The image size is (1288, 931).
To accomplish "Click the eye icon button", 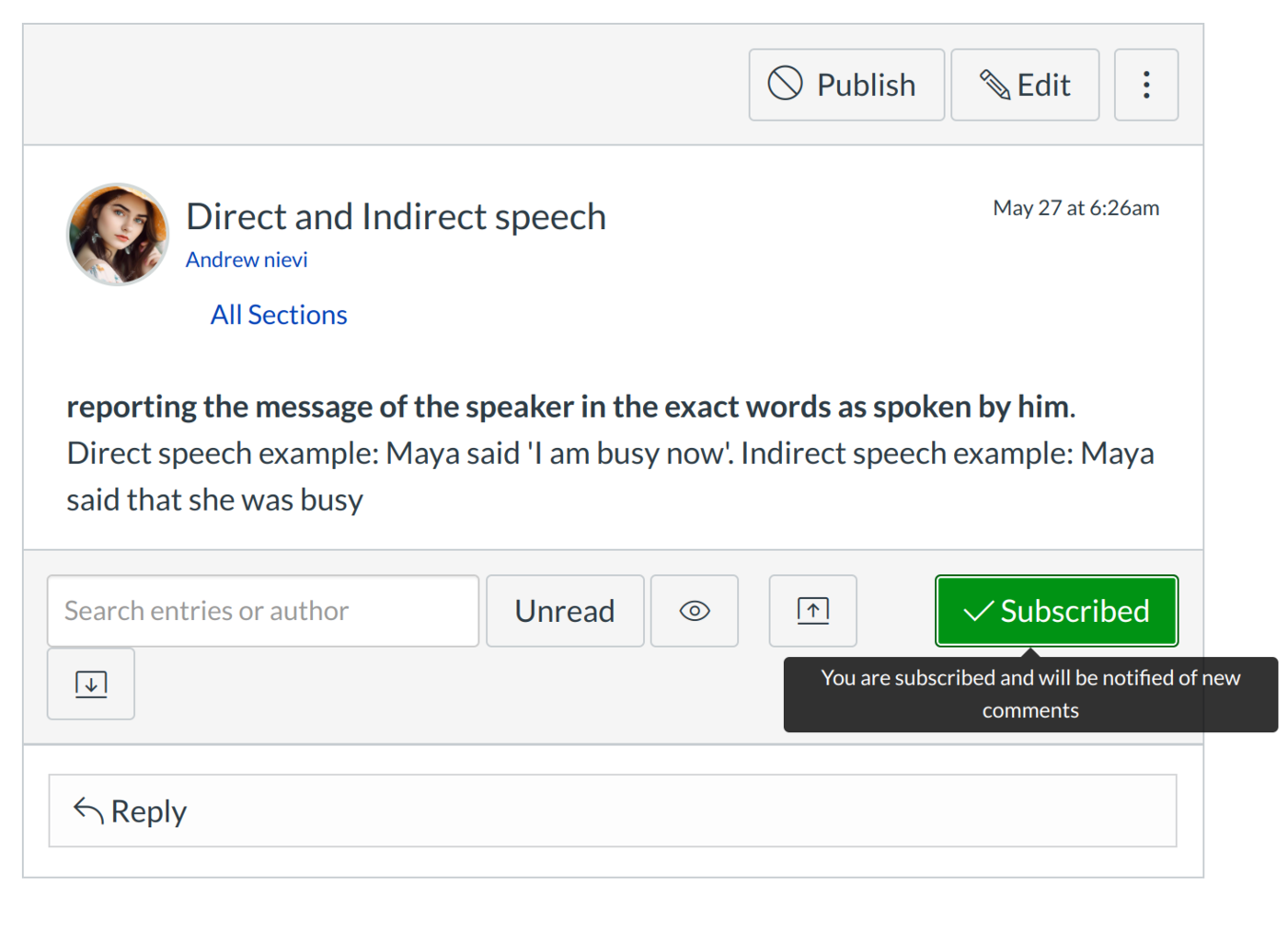I will coord(694,611).
